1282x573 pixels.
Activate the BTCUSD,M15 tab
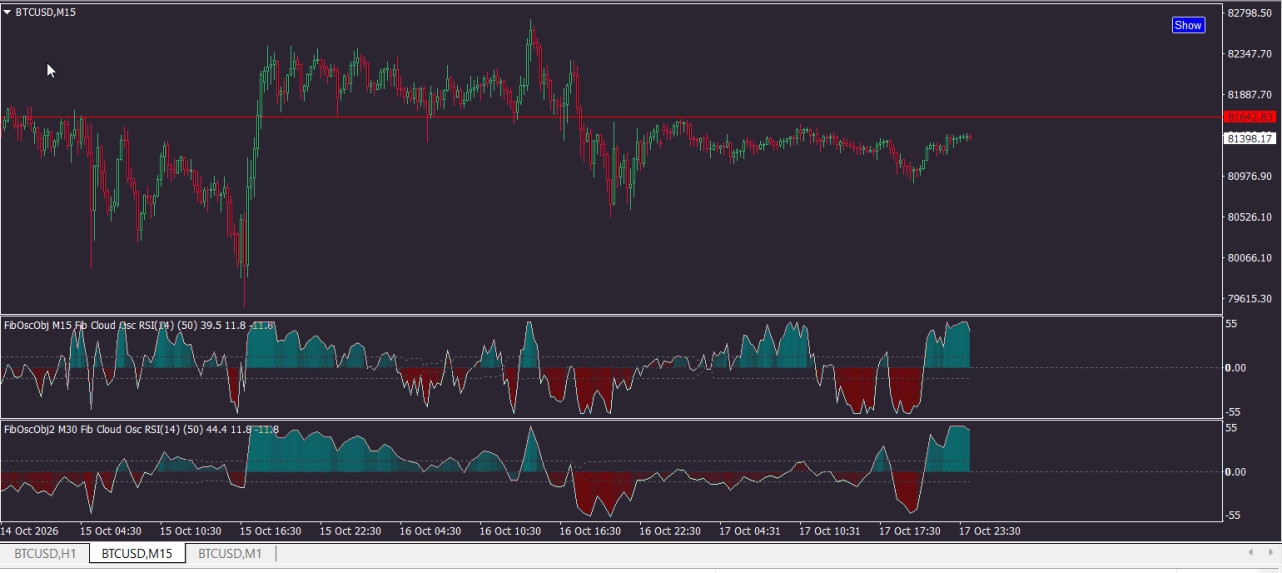coord(137,553)
